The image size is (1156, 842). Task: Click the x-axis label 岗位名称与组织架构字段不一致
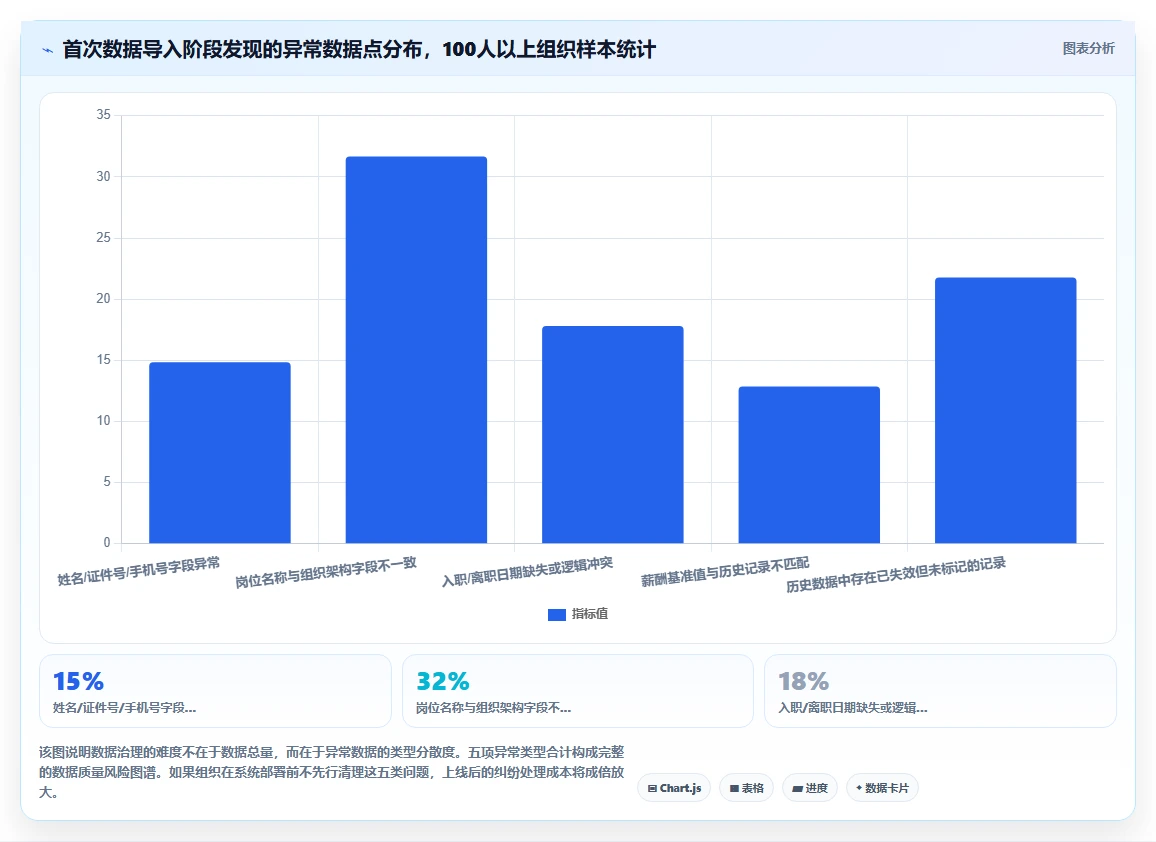pyautogui.click(x=326, y=573)
